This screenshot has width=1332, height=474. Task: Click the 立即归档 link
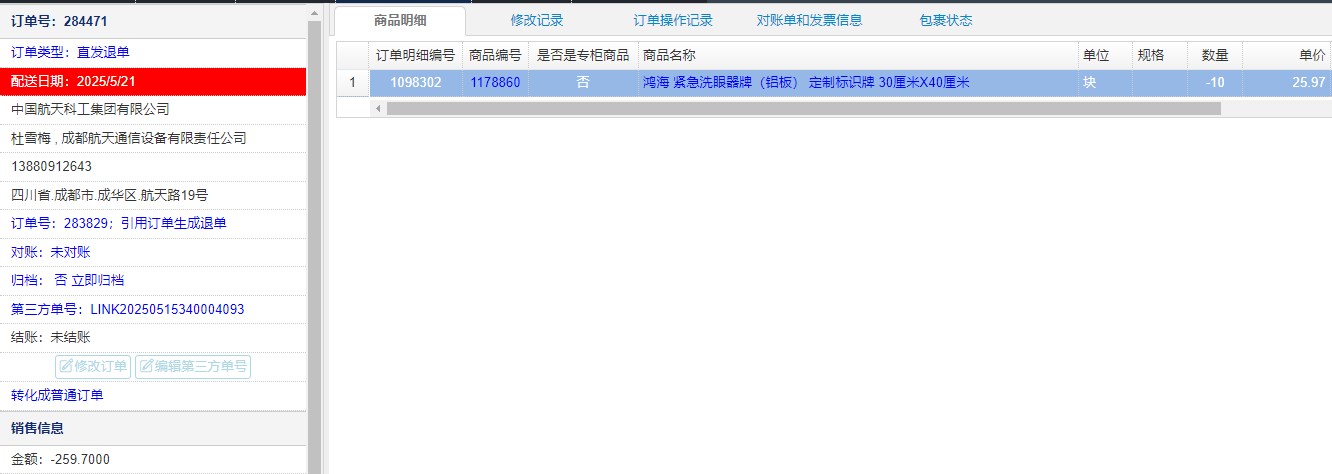[98, 281]
